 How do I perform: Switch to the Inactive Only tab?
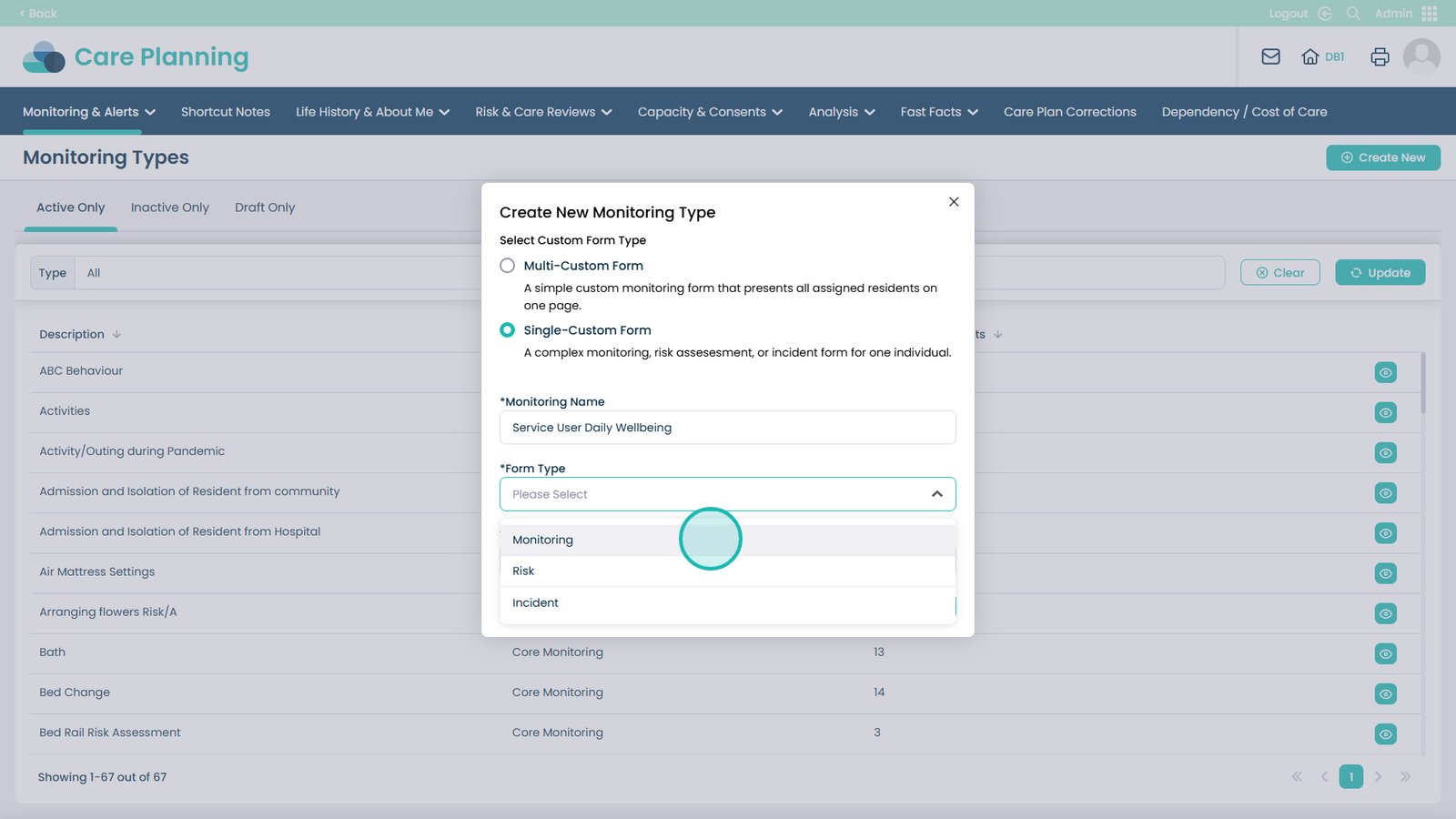point(170,207)
